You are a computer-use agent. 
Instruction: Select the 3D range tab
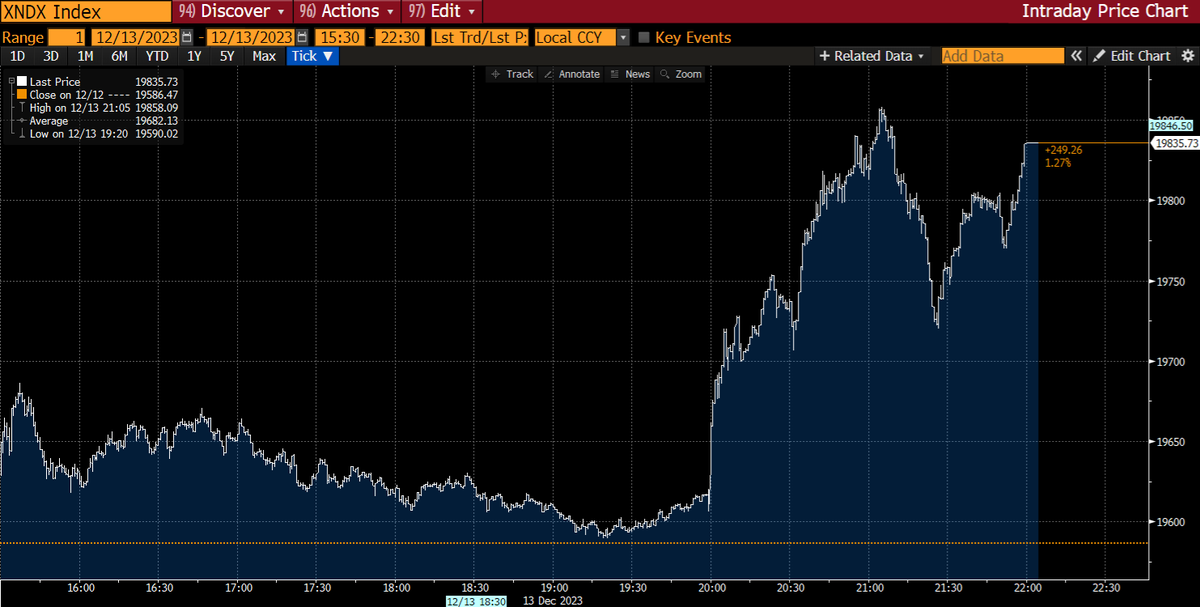pos(51,56)
